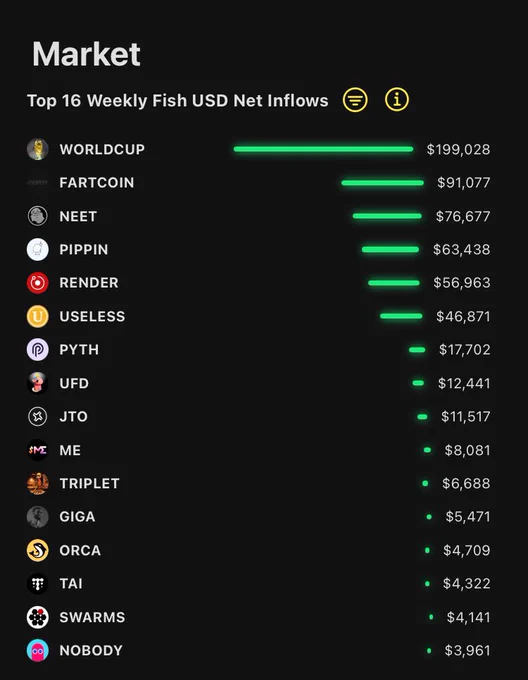Open the NEET token name

tap(78, 216)
